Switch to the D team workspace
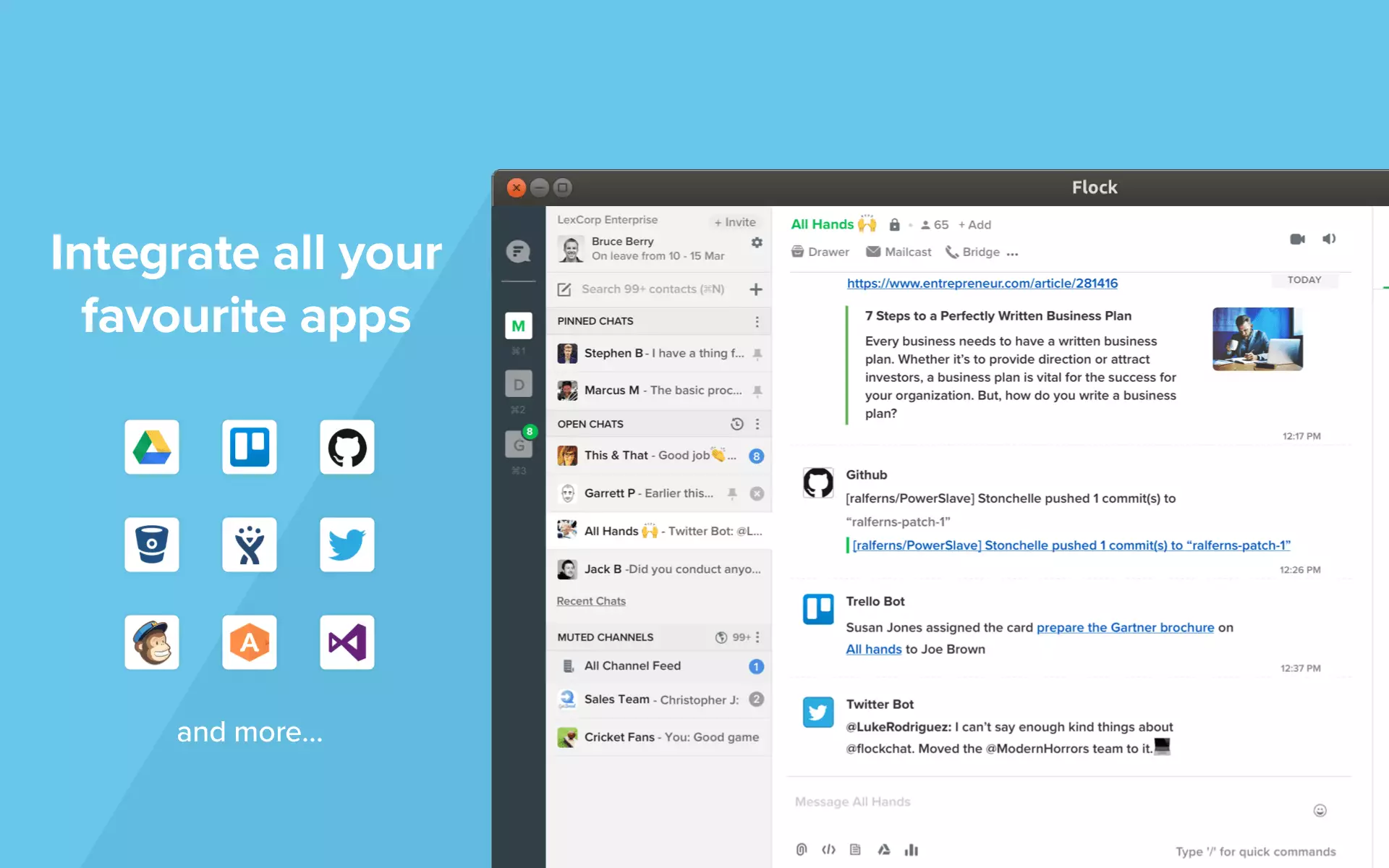The width and height of the screenshot is (1389, 868). (519, 384)
